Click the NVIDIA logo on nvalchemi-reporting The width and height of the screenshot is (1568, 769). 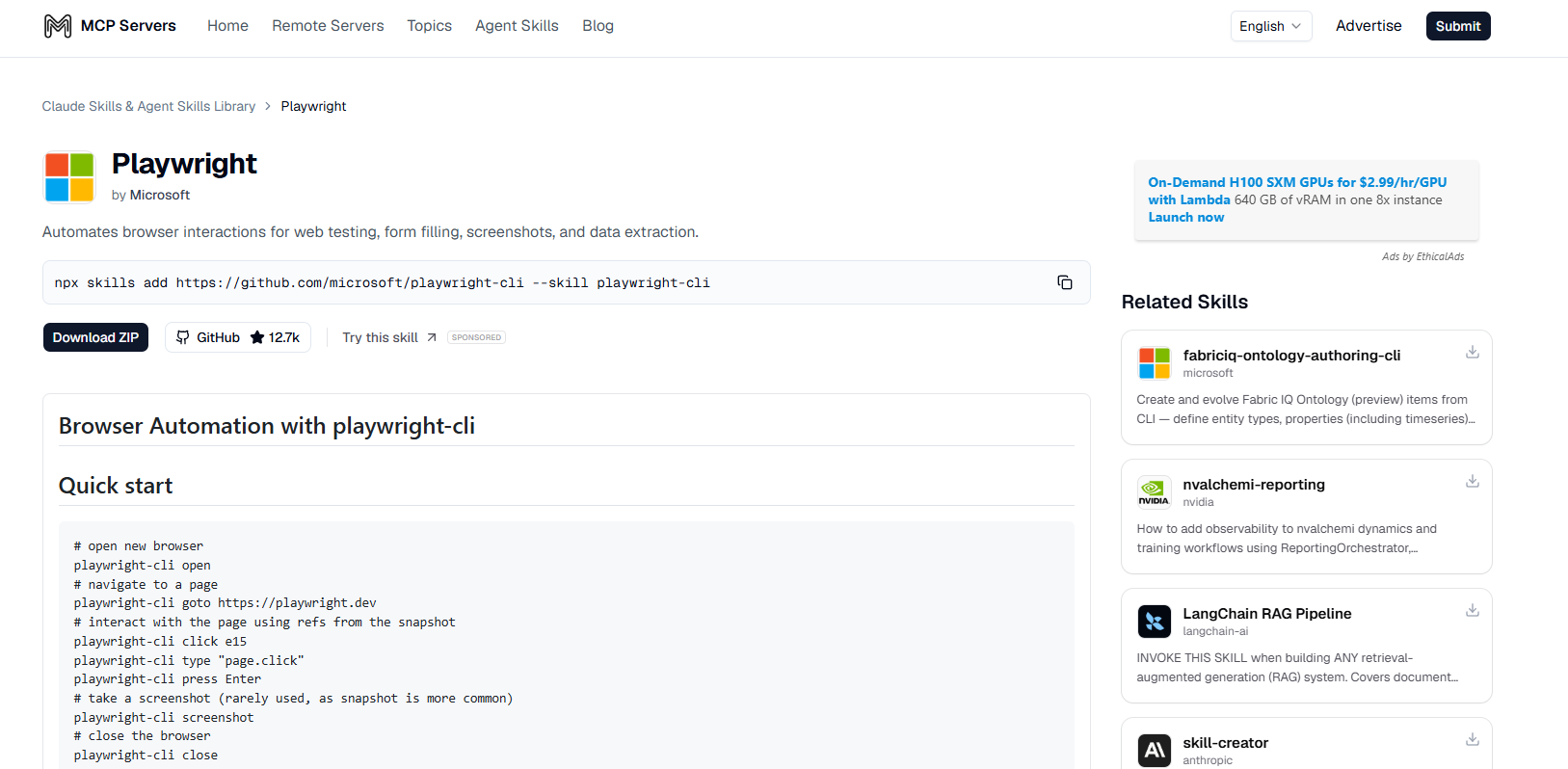pos(1155,492)
